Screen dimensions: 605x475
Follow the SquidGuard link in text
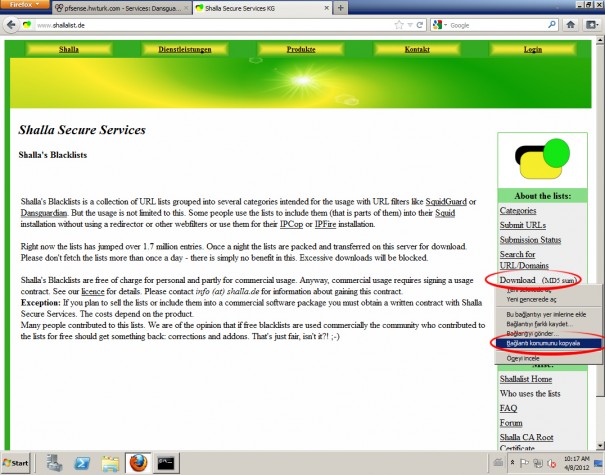pyautogui.click(x=446, y=201)
